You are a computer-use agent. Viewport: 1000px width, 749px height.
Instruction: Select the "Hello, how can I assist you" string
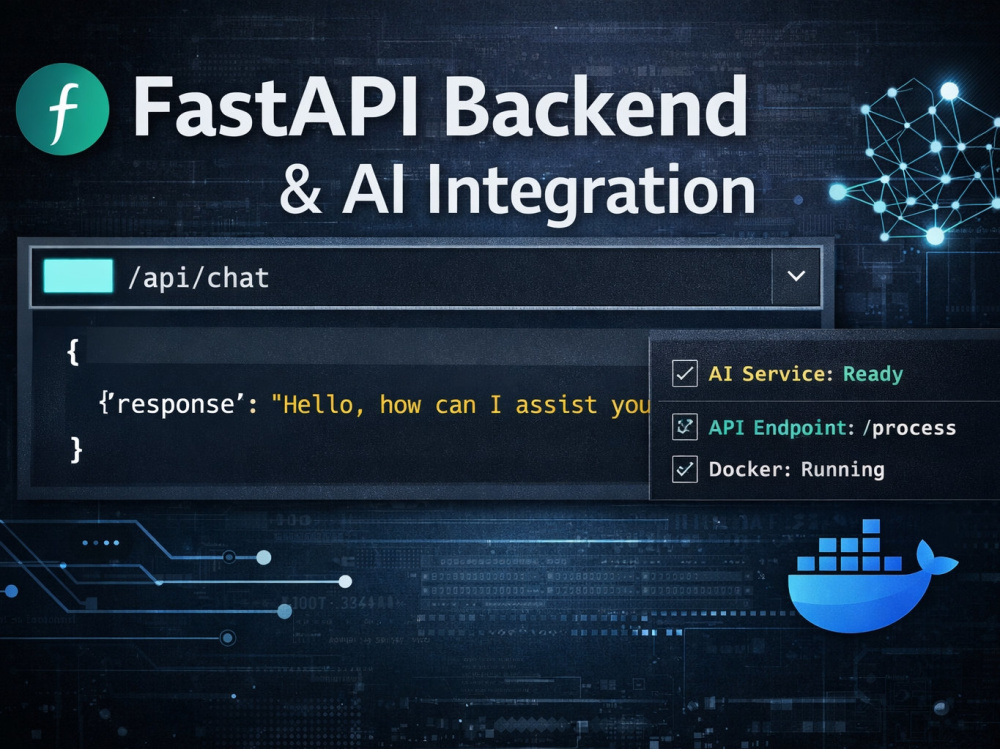[x=460, y=405]
